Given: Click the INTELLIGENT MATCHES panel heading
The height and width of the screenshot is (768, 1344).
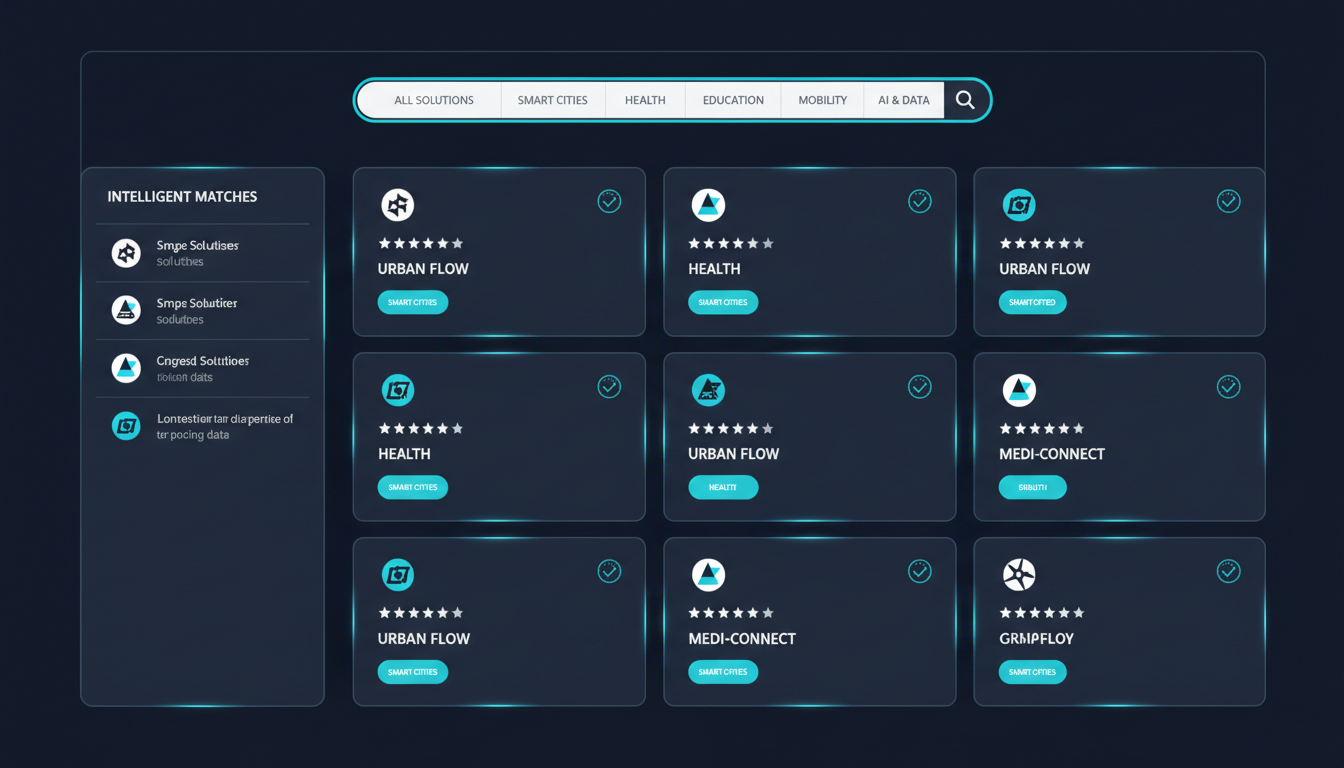Looking at the screenshot, I should 182,197.
